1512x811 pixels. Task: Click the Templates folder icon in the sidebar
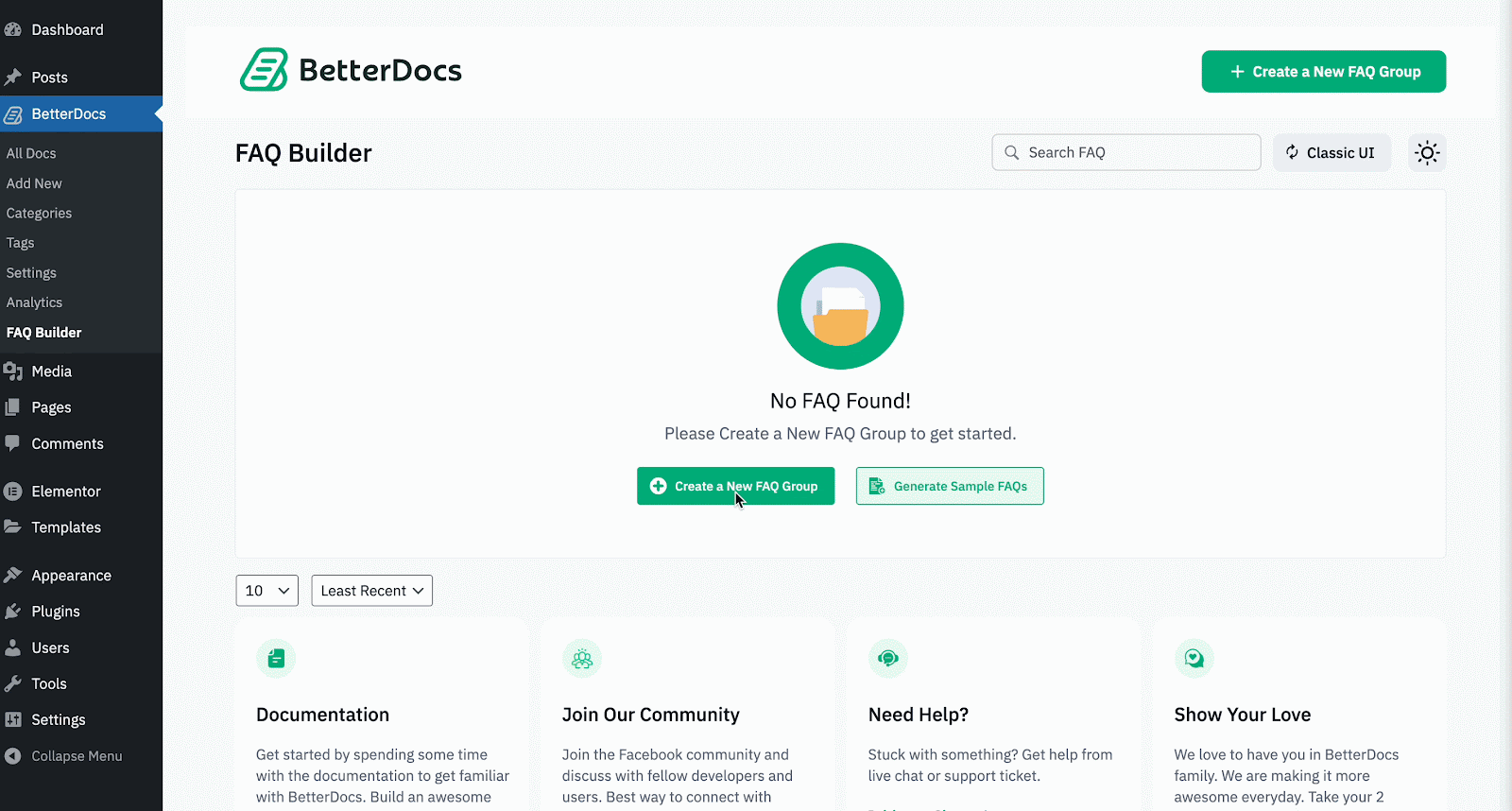coord(13,527)
